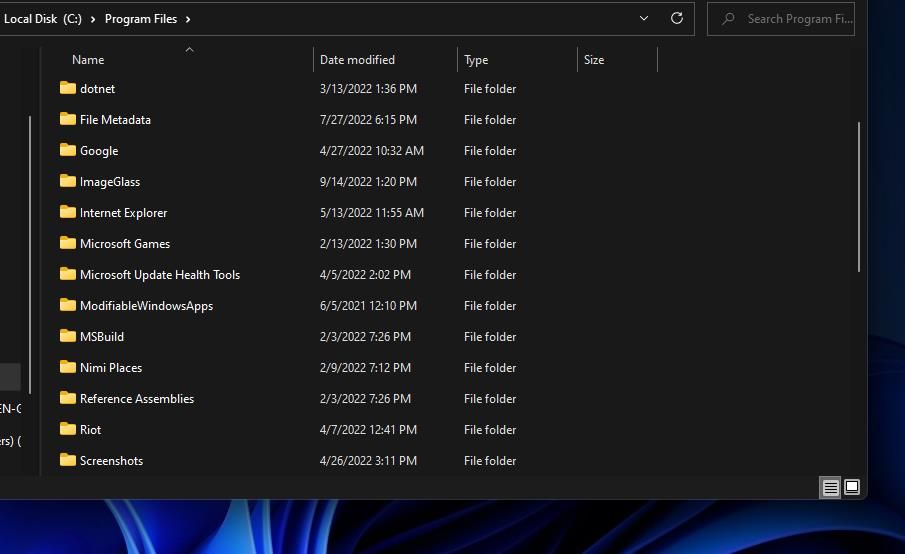
Task: Click the Microsoft Games folder icon
Action: pos(68,243)
